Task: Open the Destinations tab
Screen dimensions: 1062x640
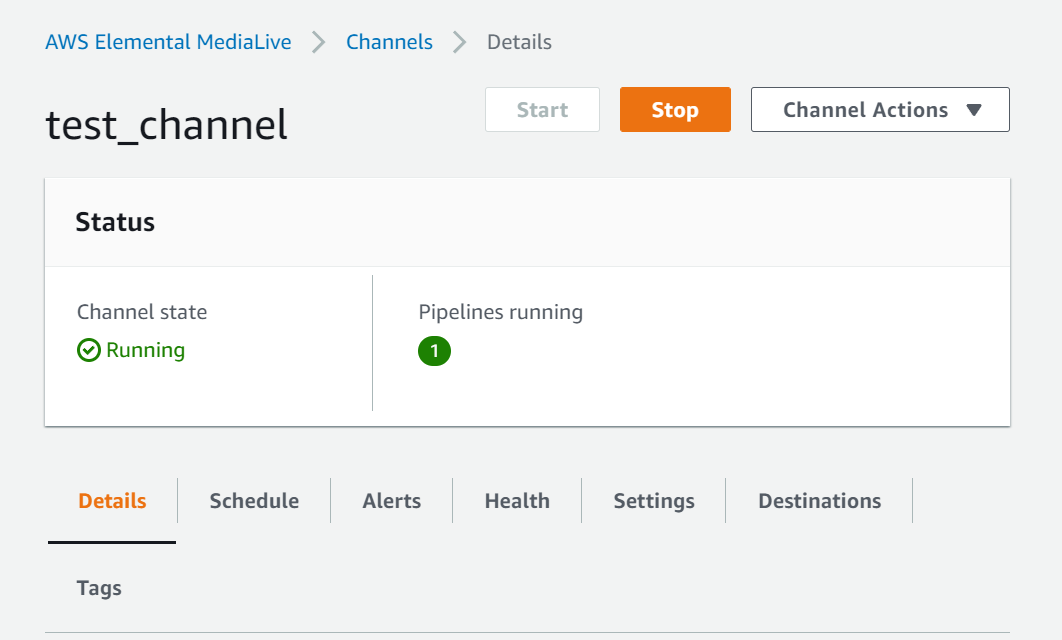Action: tap(819, 501)
